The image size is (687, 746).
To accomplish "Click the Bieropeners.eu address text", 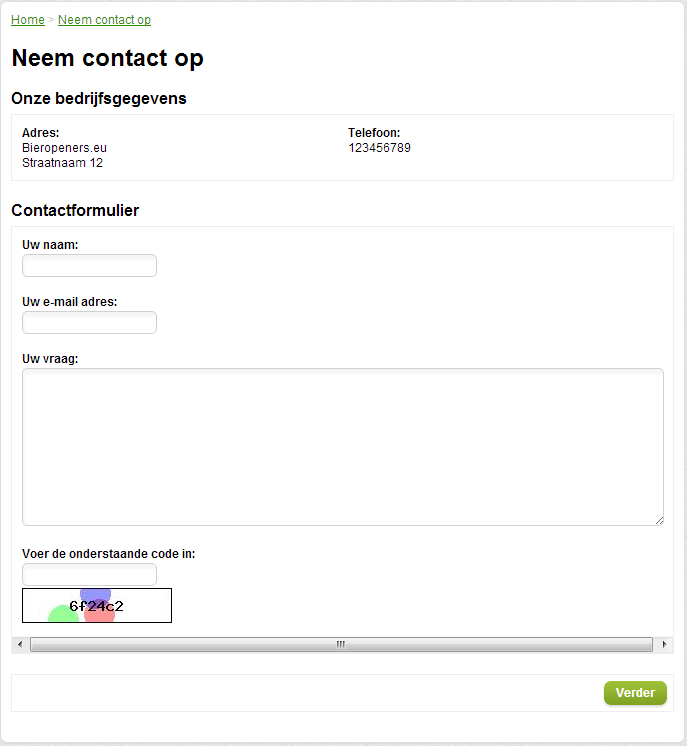I will 64,148.
